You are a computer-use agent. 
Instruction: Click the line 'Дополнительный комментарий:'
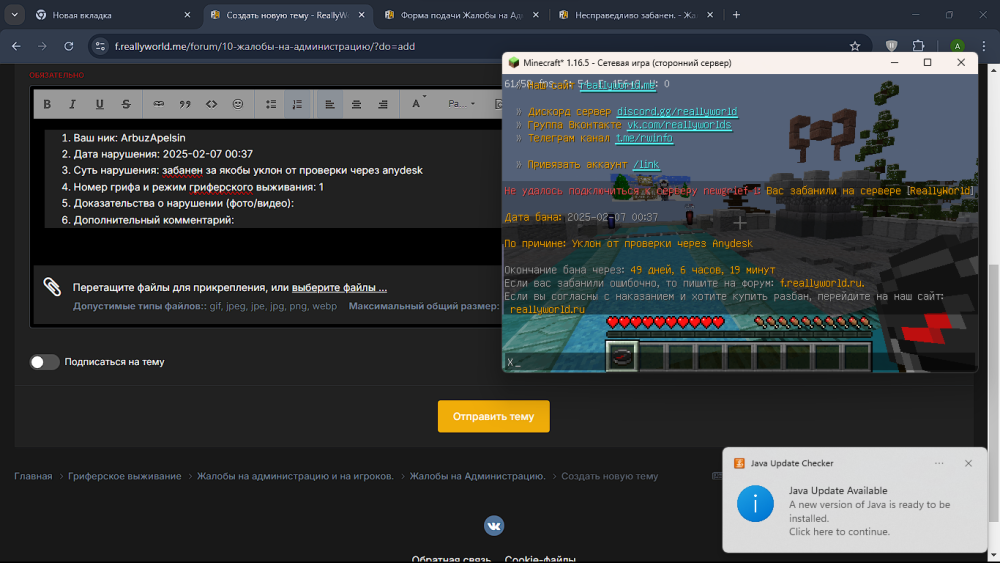[x=154, y=220]
